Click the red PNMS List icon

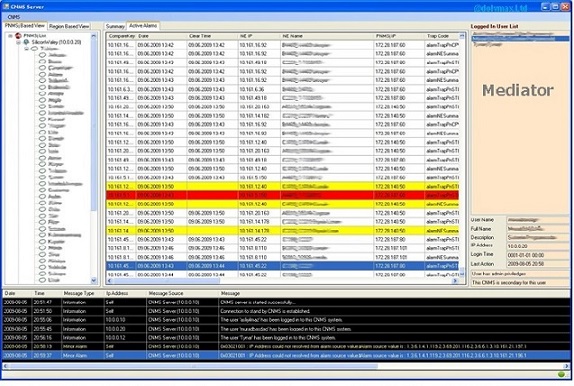coord(18,36)
